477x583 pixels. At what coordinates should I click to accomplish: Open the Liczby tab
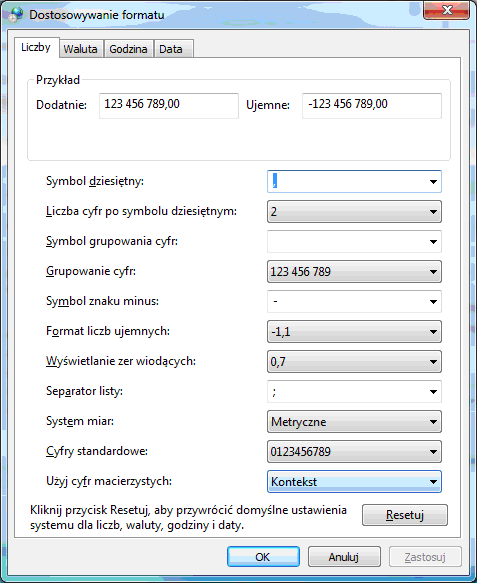(36, 48)
